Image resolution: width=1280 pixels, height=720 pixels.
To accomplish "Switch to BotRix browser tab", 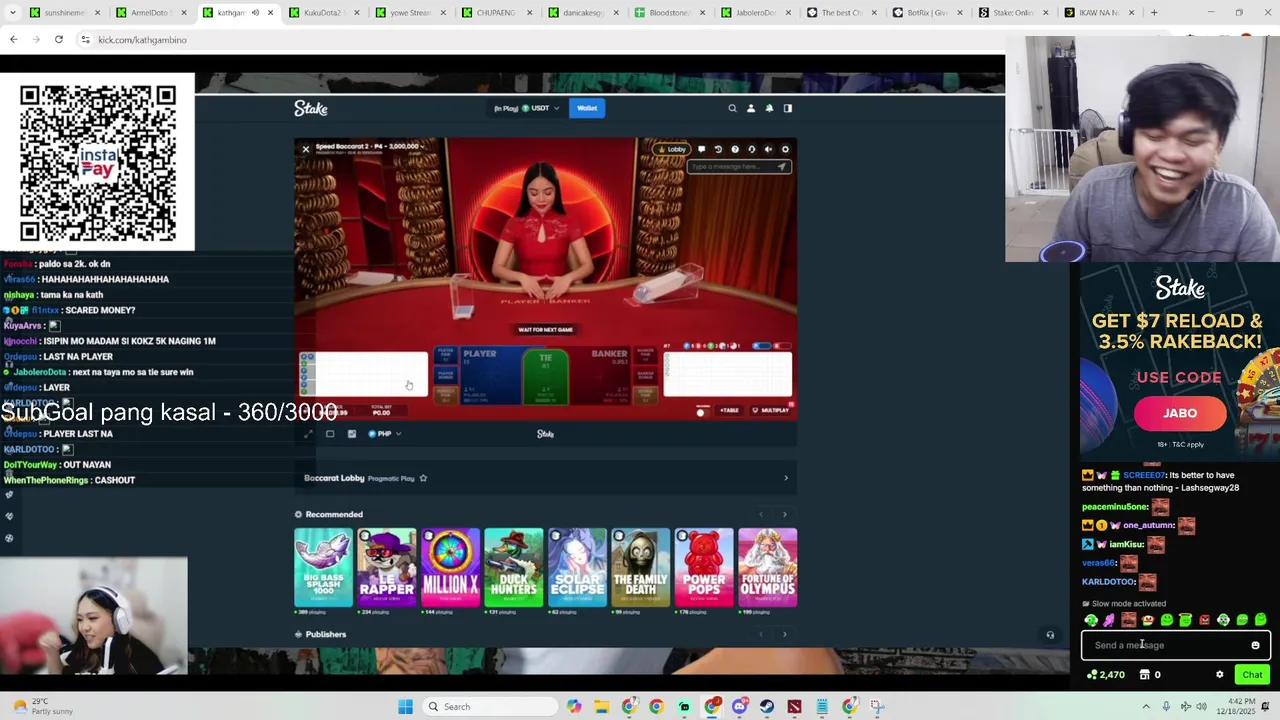I will tap(926, 13).
